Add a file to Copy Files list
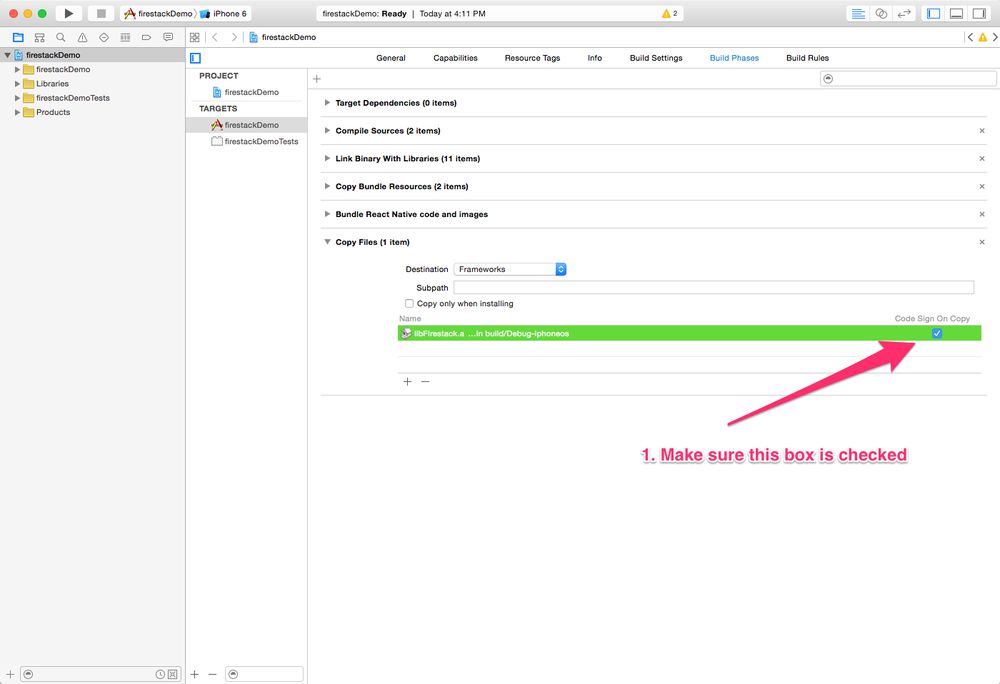The height and width of the screenshot is (684, 1000). tap(408, 382)
